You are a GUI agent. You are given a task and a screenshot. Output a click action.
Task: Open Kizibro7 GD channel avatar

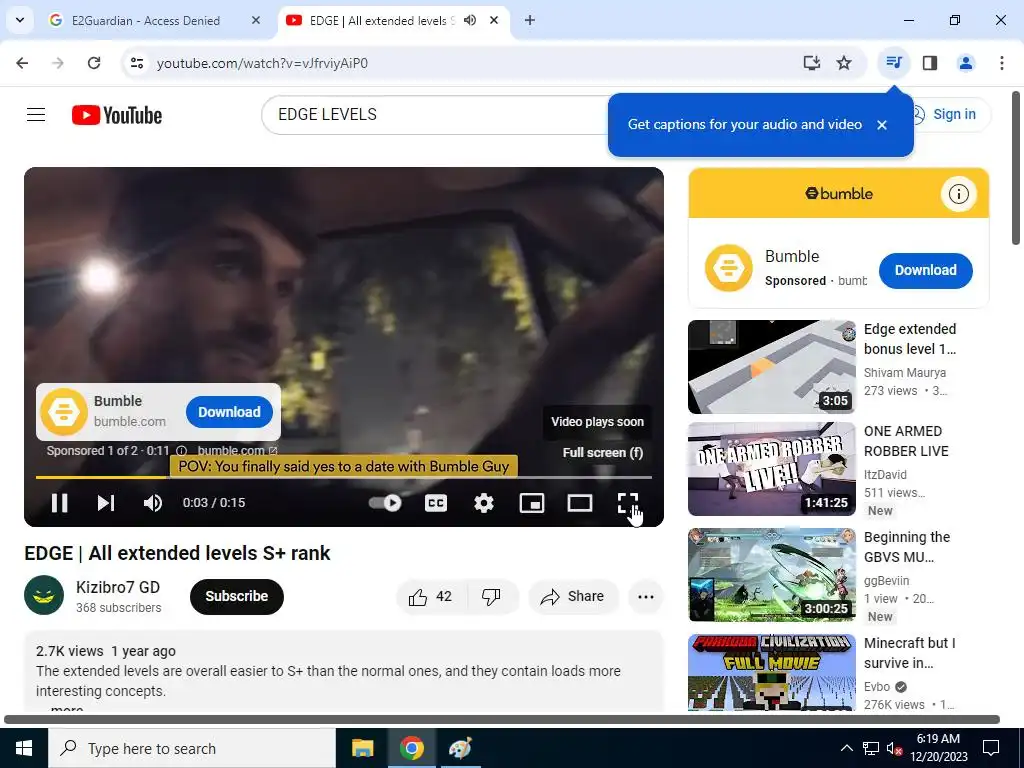(44, 595)
